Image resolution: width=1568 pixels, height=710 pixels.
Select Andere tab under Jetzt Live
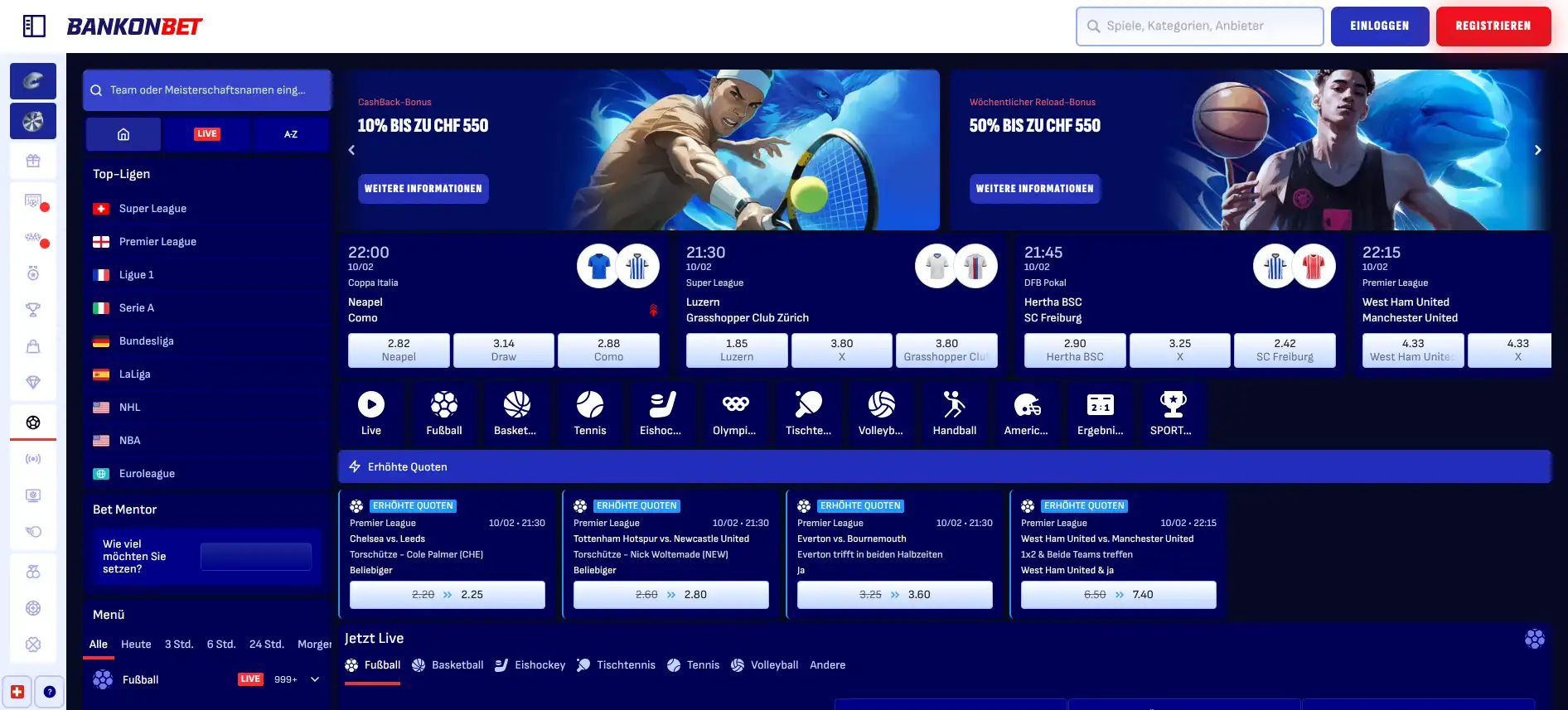click(x=828, y=665)
